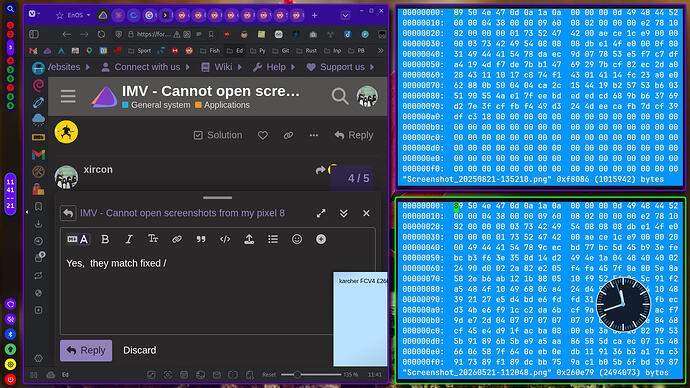Go back to the previous page

tap(66, 34)
